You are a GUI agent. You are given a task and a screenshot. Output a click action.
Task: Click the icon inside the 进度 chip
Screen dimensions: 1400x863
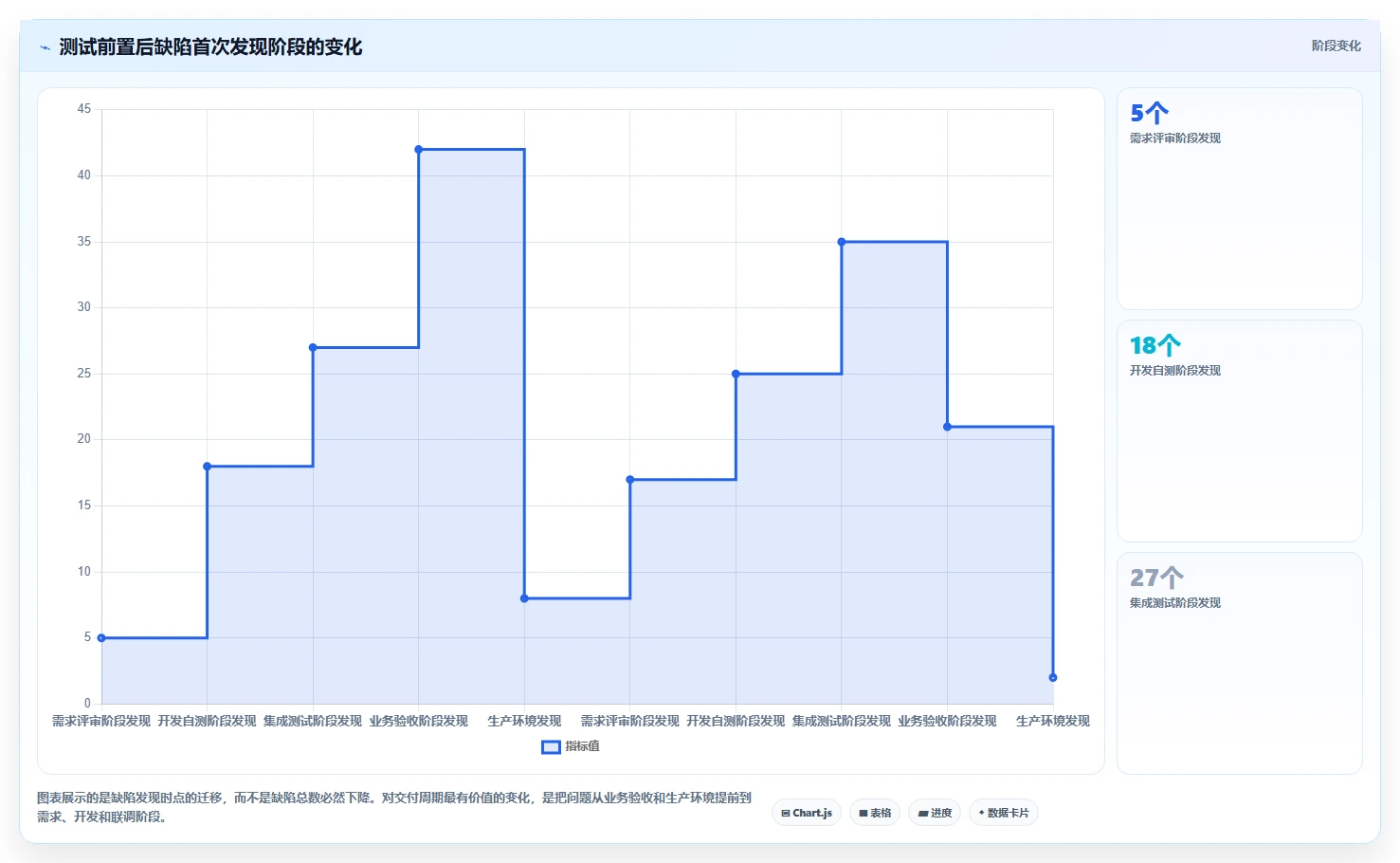(923, 813)
